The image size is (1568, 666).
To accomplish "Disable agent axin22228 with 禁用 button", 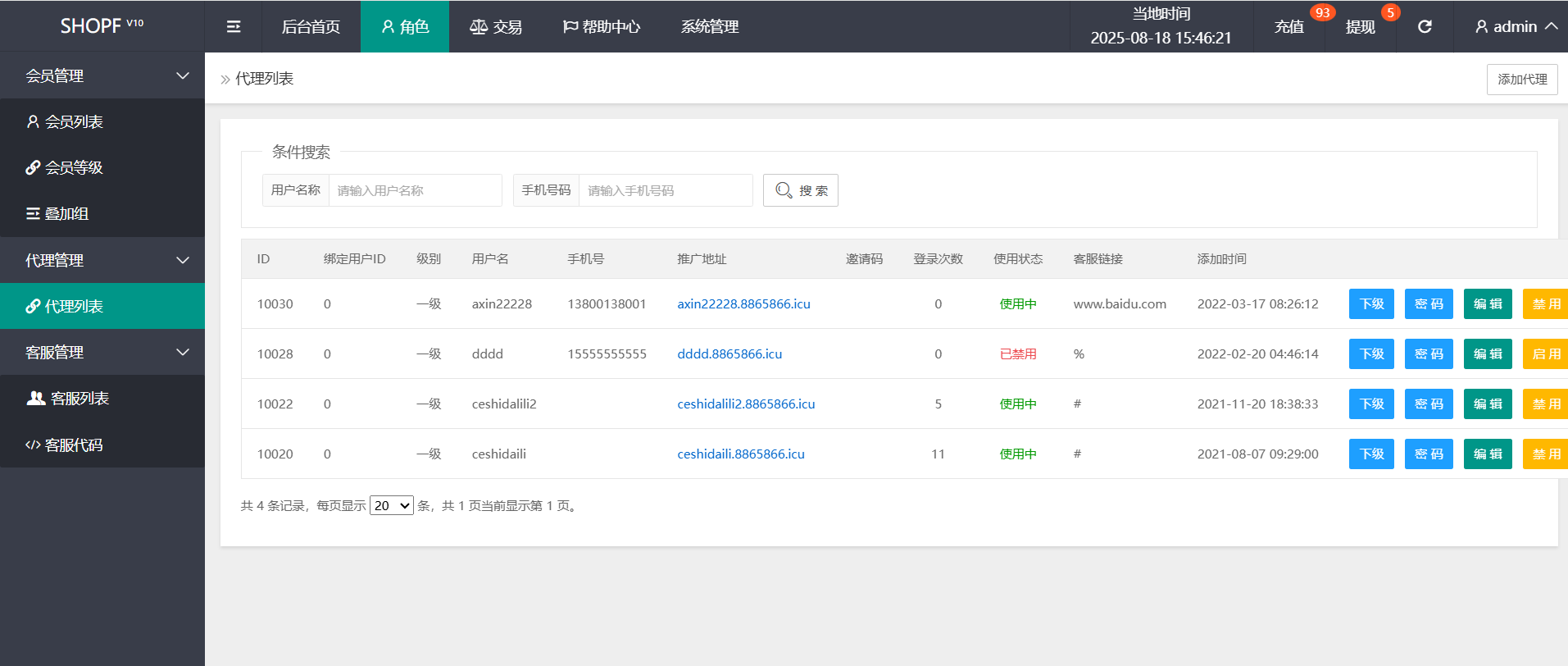I will pos(1545,304).
